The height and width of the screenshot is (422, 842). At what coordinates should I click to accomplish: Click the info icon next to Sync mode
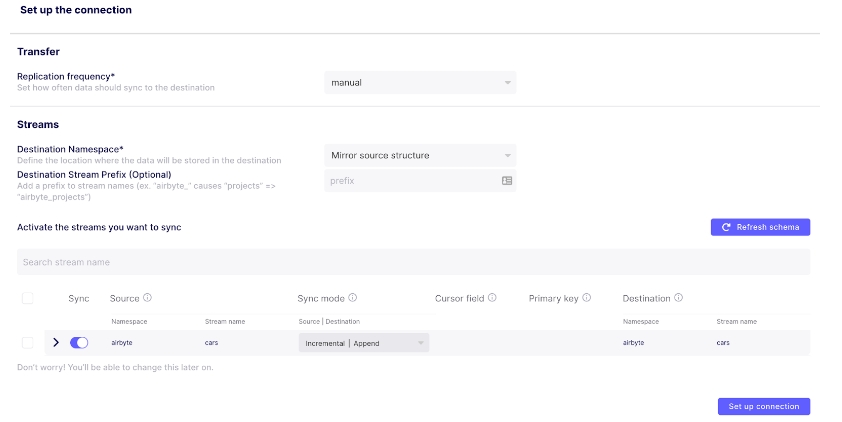point(353,298)
